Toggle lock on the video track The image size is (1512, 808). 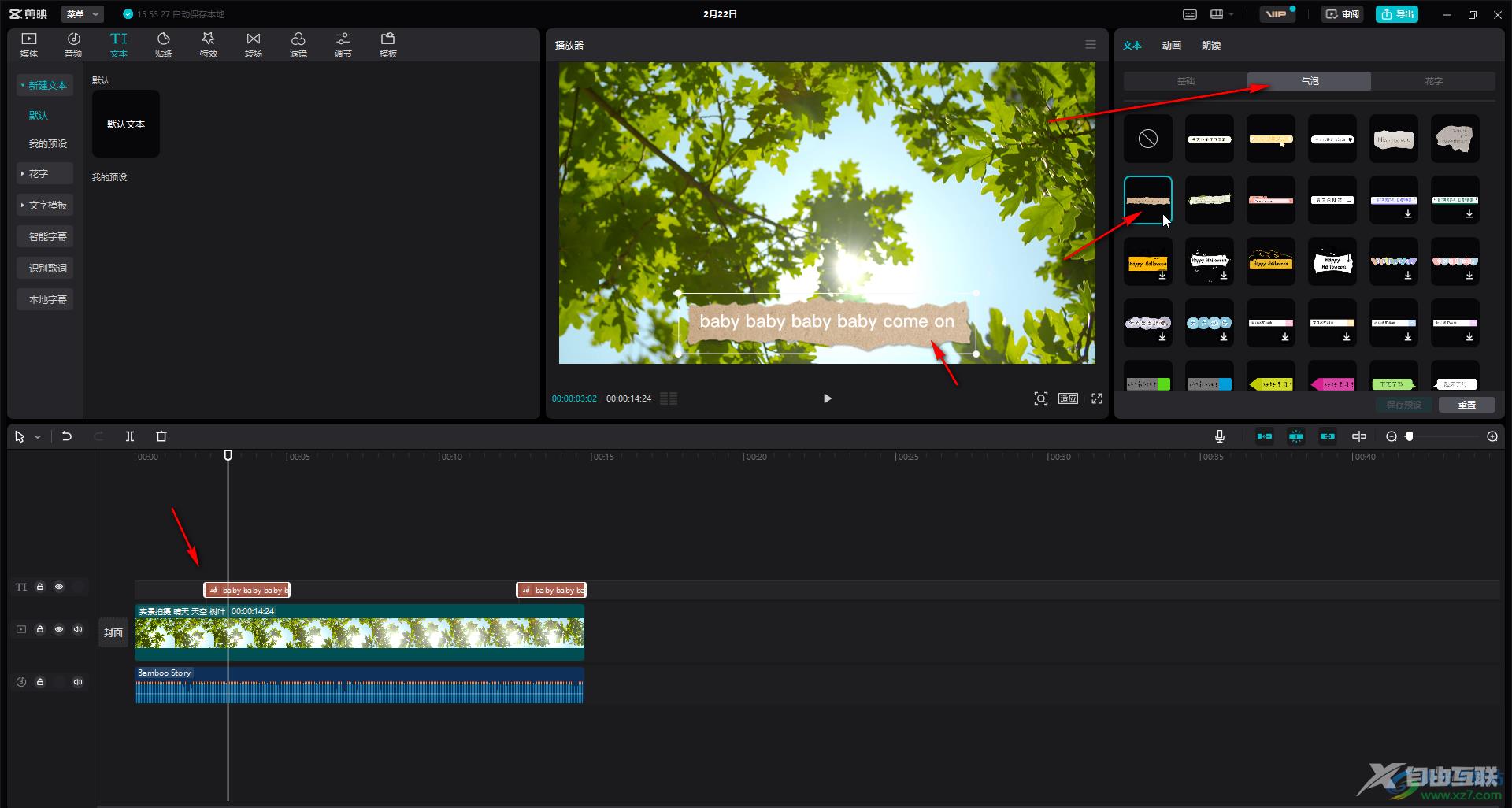[40, 629]
